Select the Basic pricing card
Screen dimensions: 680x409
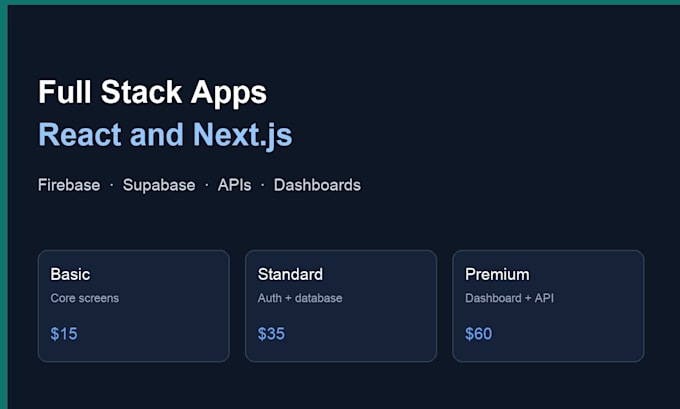[134, 306]
